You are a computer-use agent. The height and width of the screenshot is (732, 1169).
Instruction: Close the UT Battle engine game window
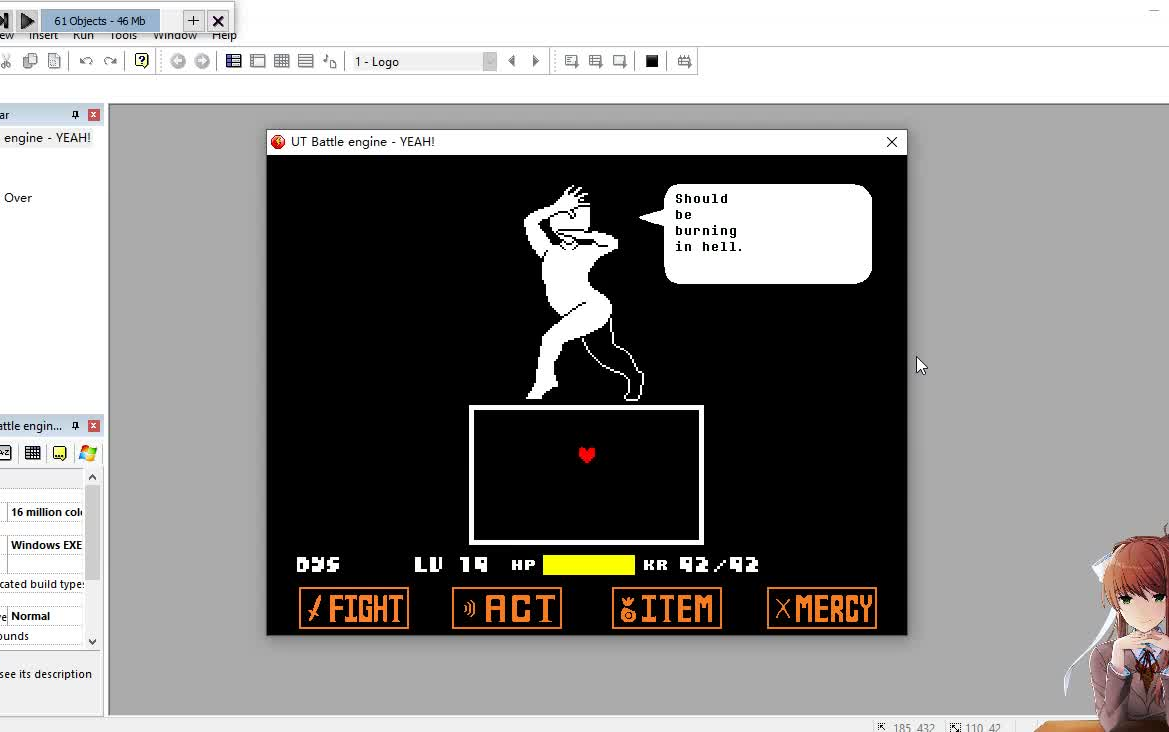point(892,142)
